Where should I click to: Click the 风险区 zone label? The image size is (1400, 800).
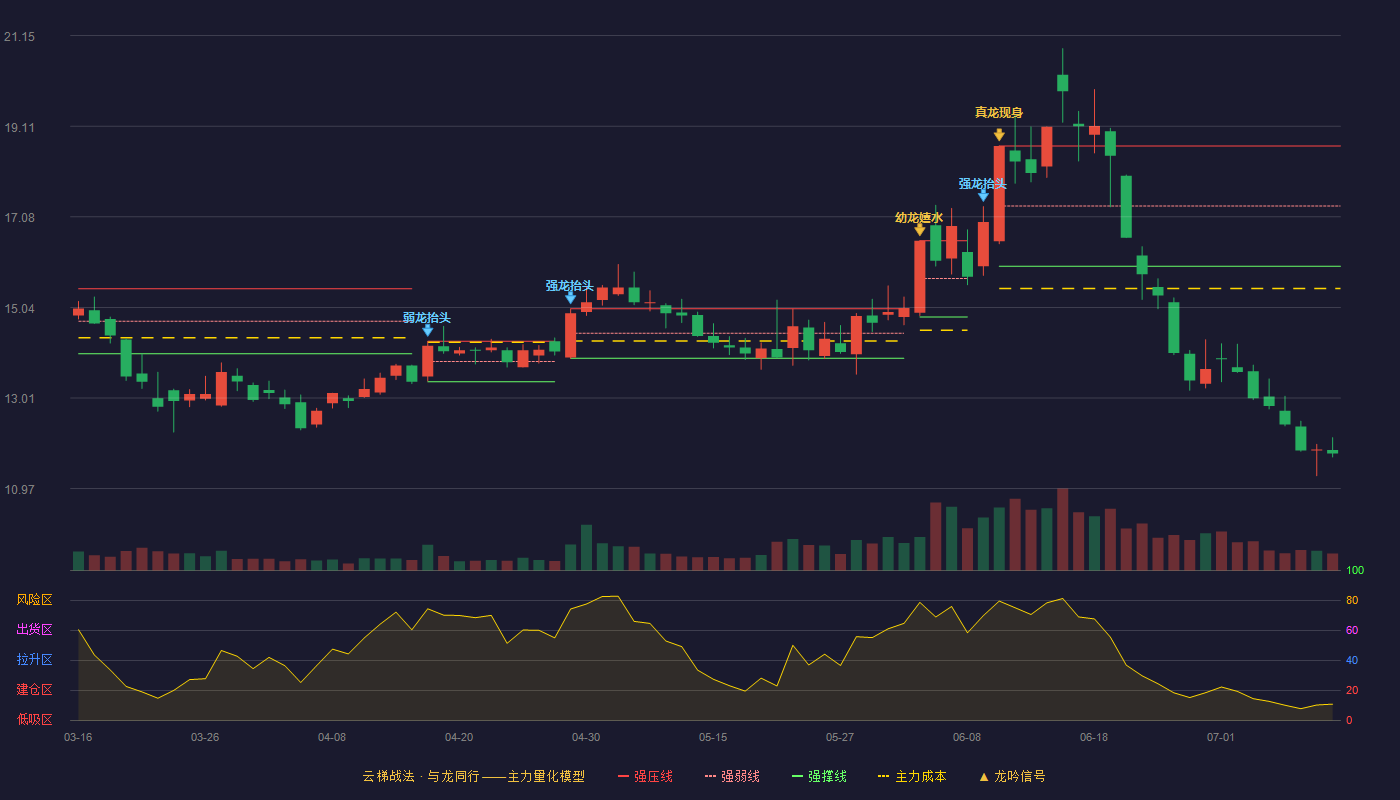[x=34, y=600]
